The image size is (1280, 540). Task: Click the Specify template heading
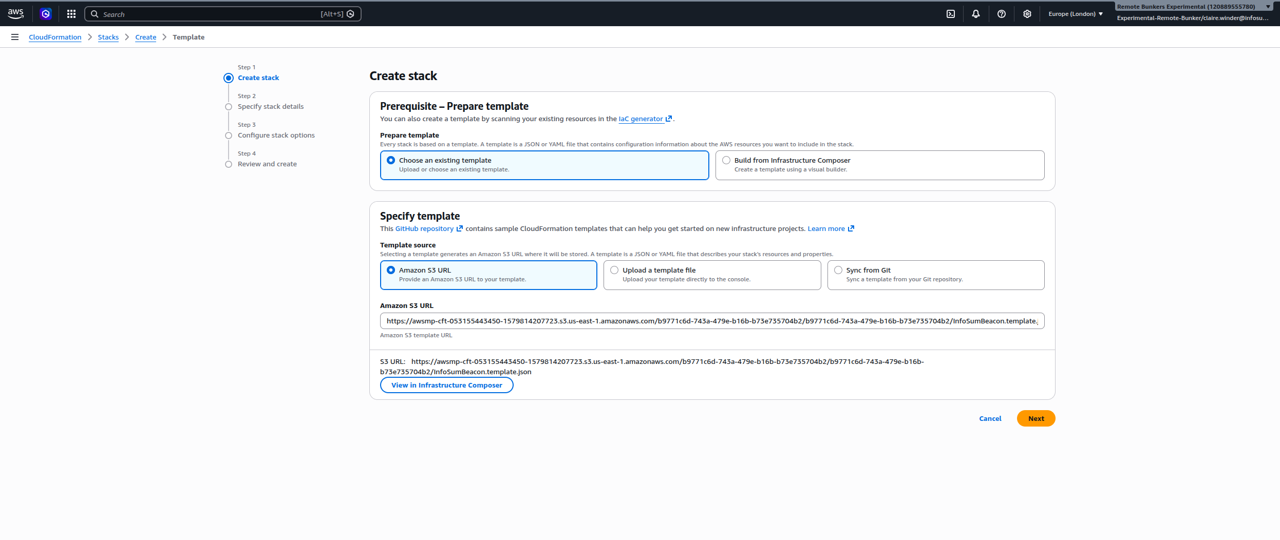tap(420, 216)
